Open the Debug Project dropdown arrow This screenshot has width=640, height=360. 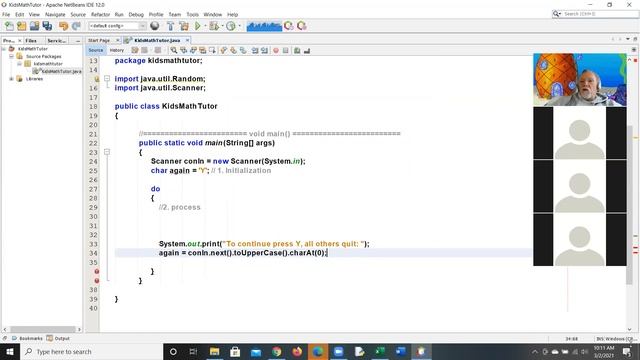click(x=222, y=26)
